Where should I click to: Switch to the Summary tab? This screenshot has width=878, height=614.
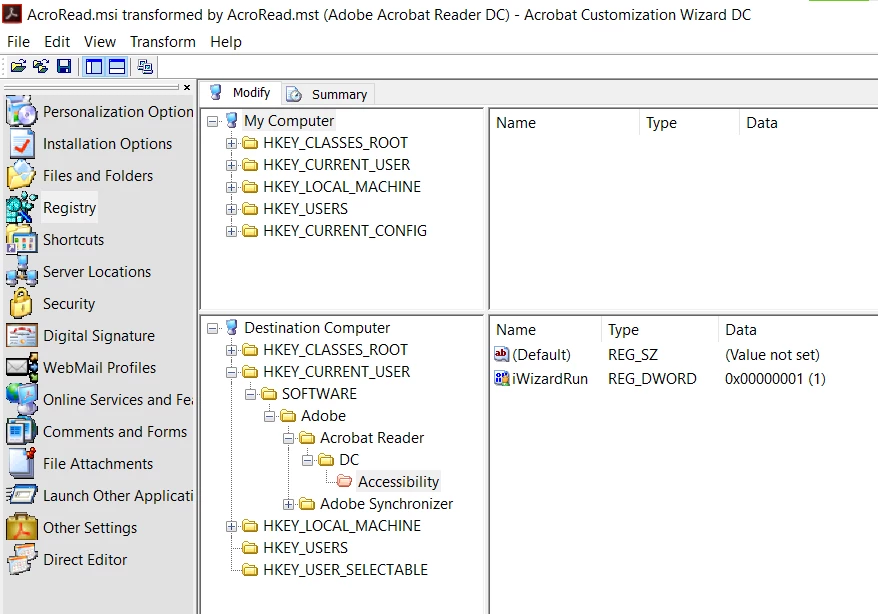pos(328,94)
